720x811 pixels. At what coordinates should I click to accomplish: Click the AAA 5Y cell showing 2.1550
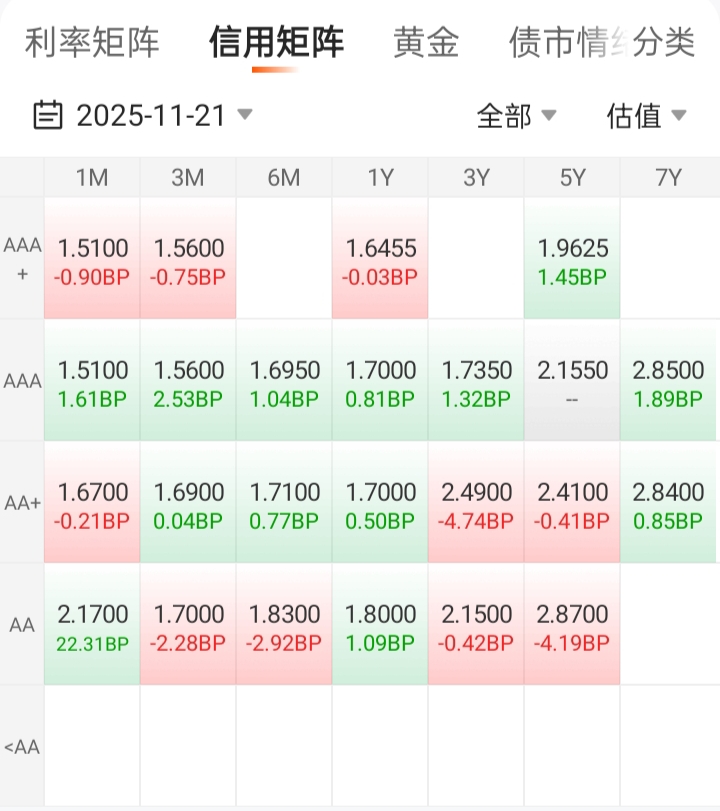(572, 381)
